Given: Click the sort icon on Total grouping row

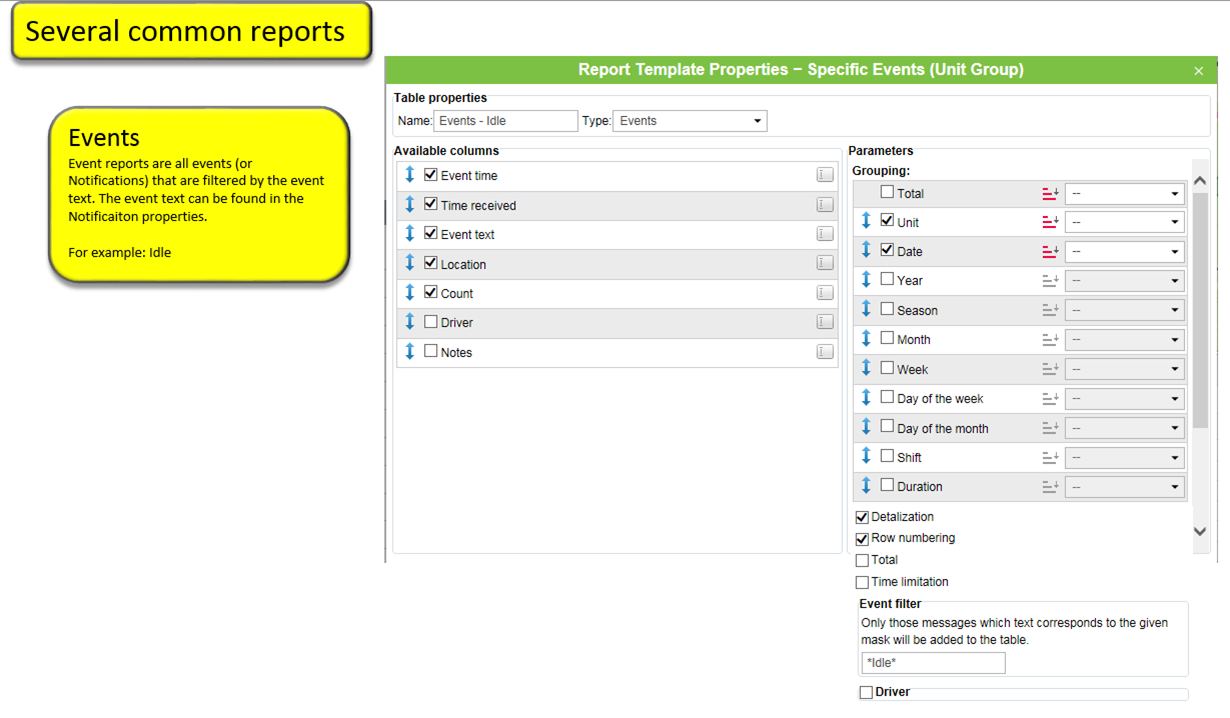Looking at the screenshot, I should (x=1049, y=193).
